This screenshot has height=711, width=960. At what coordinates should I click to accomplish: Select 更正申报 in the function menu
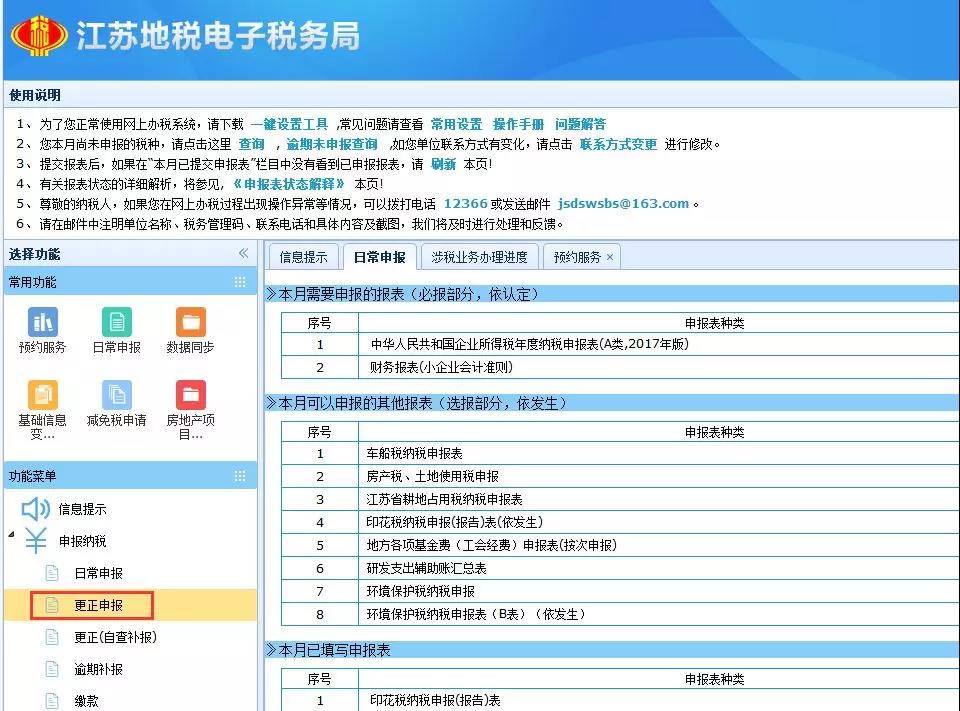[x=98, y=605]
